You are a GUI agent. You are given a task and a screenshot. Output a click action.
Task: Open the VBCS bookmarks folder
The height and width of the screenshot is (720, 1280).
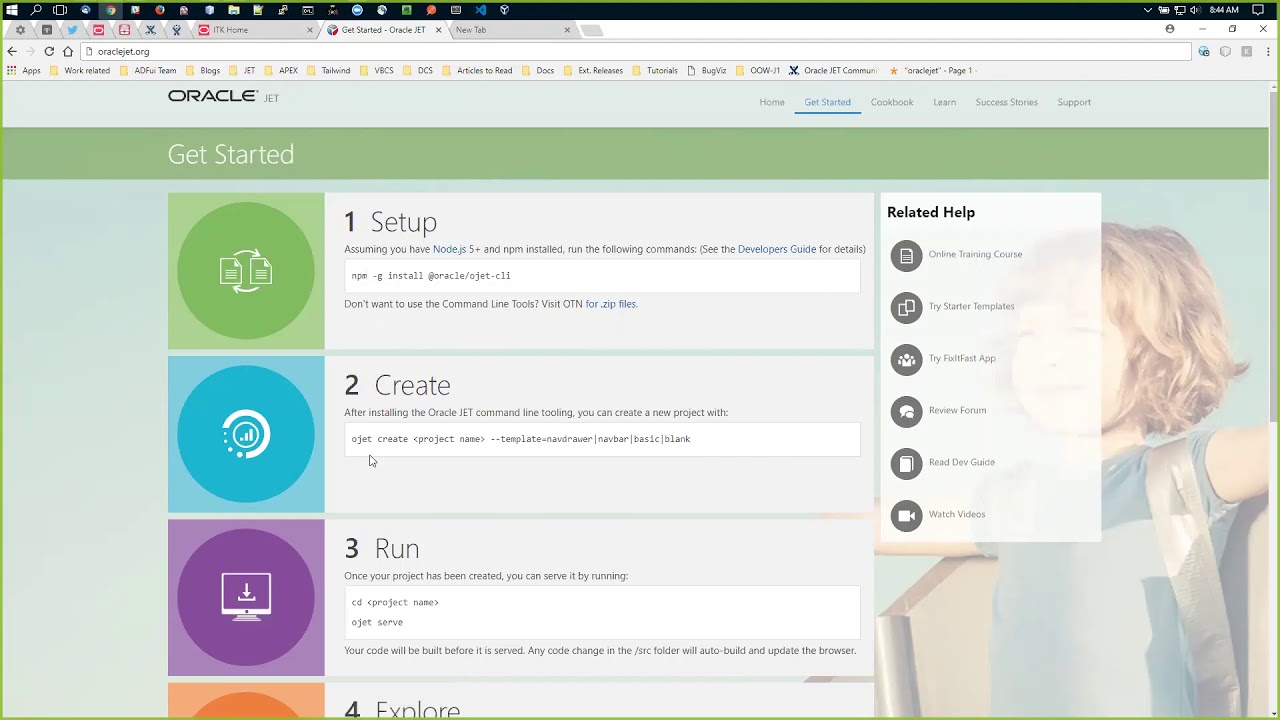[x=376, y=71]
